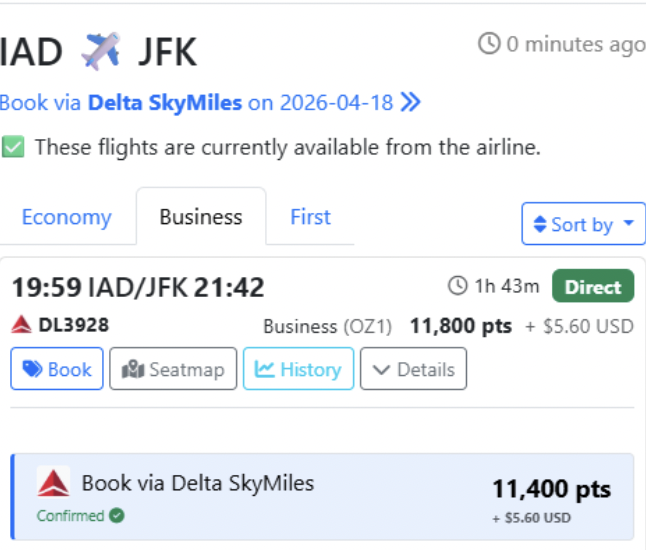Viewport: 646px width, 550px height.
Task: Click flight number DL3928
Action: 73,325
